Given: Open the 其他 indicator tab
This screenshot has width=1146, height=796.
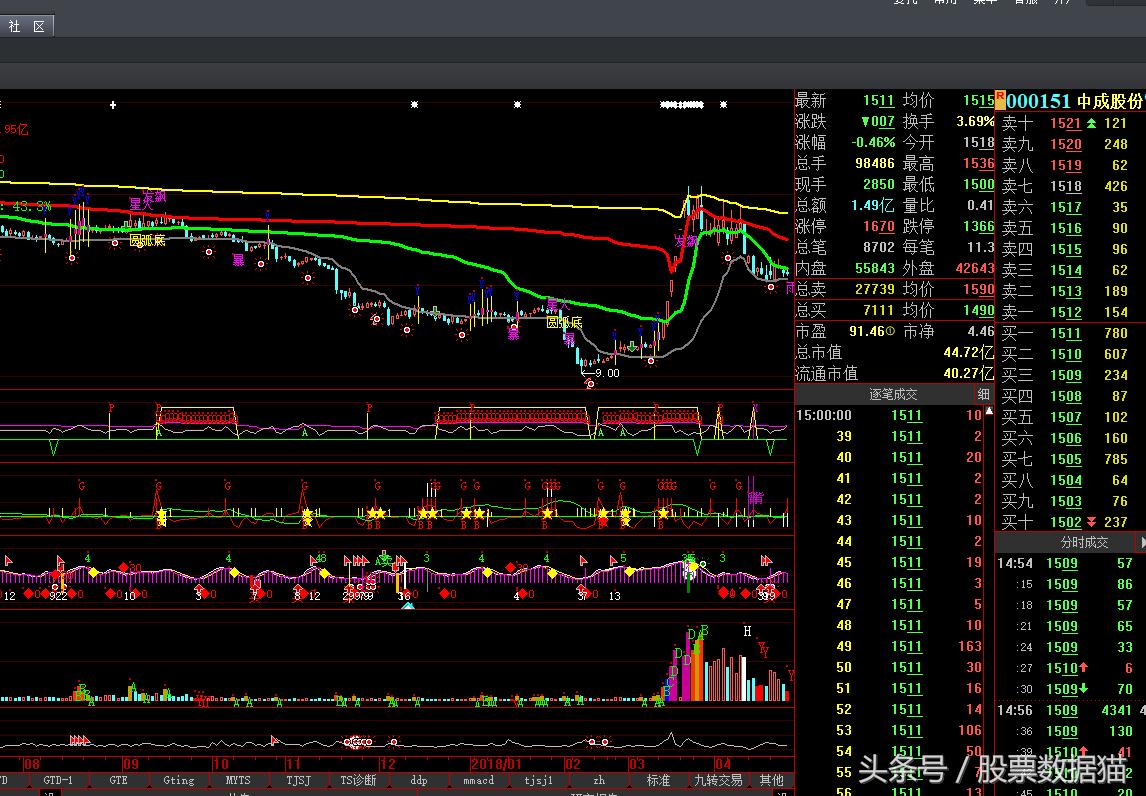Looking at the screenshot, I should 771,780.
